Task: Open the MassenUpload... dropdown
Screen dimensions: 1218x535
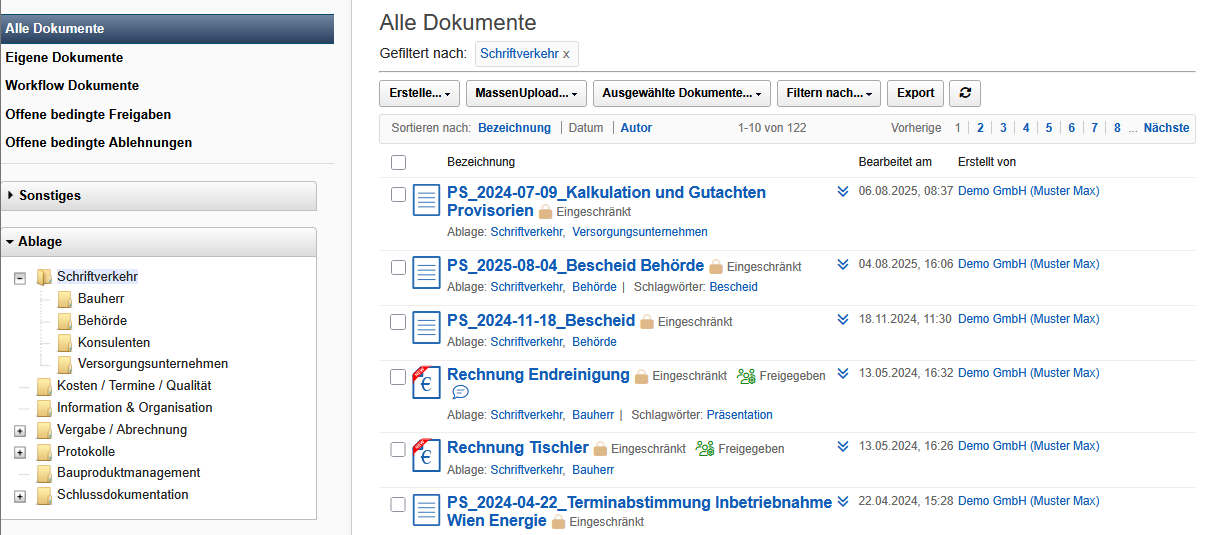Action: coord(526,93)
